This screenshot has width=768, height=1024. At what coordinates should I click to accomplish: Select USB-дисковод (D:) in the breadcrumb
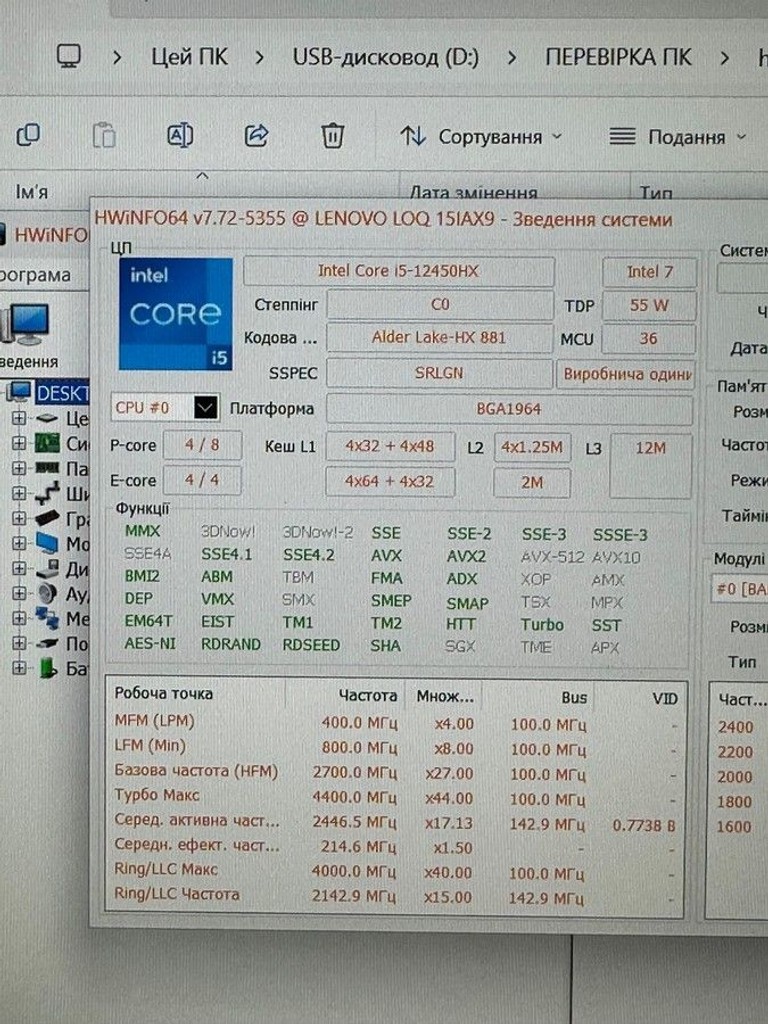(385, 57)
